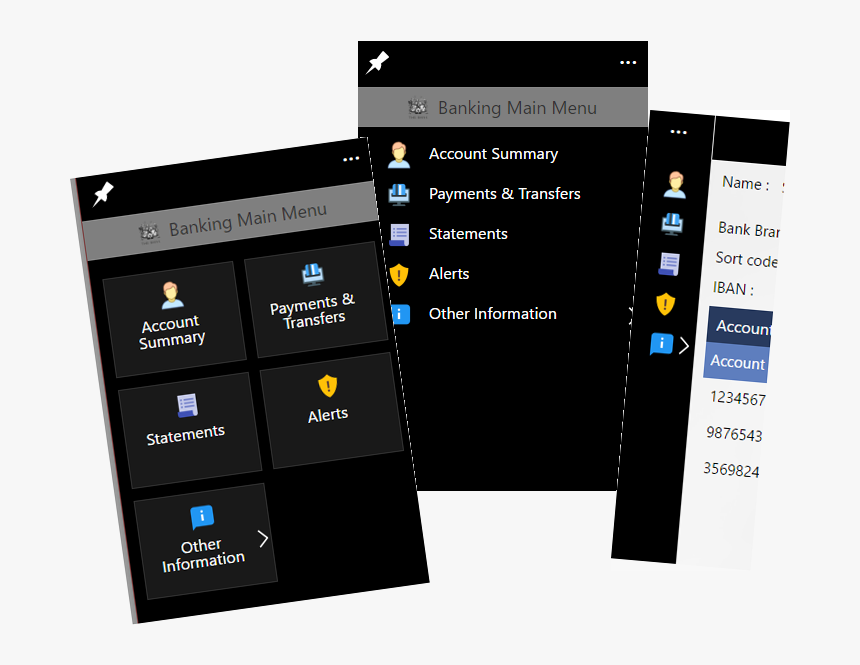Open the Payments & Transfers tile

pos(312,299)
